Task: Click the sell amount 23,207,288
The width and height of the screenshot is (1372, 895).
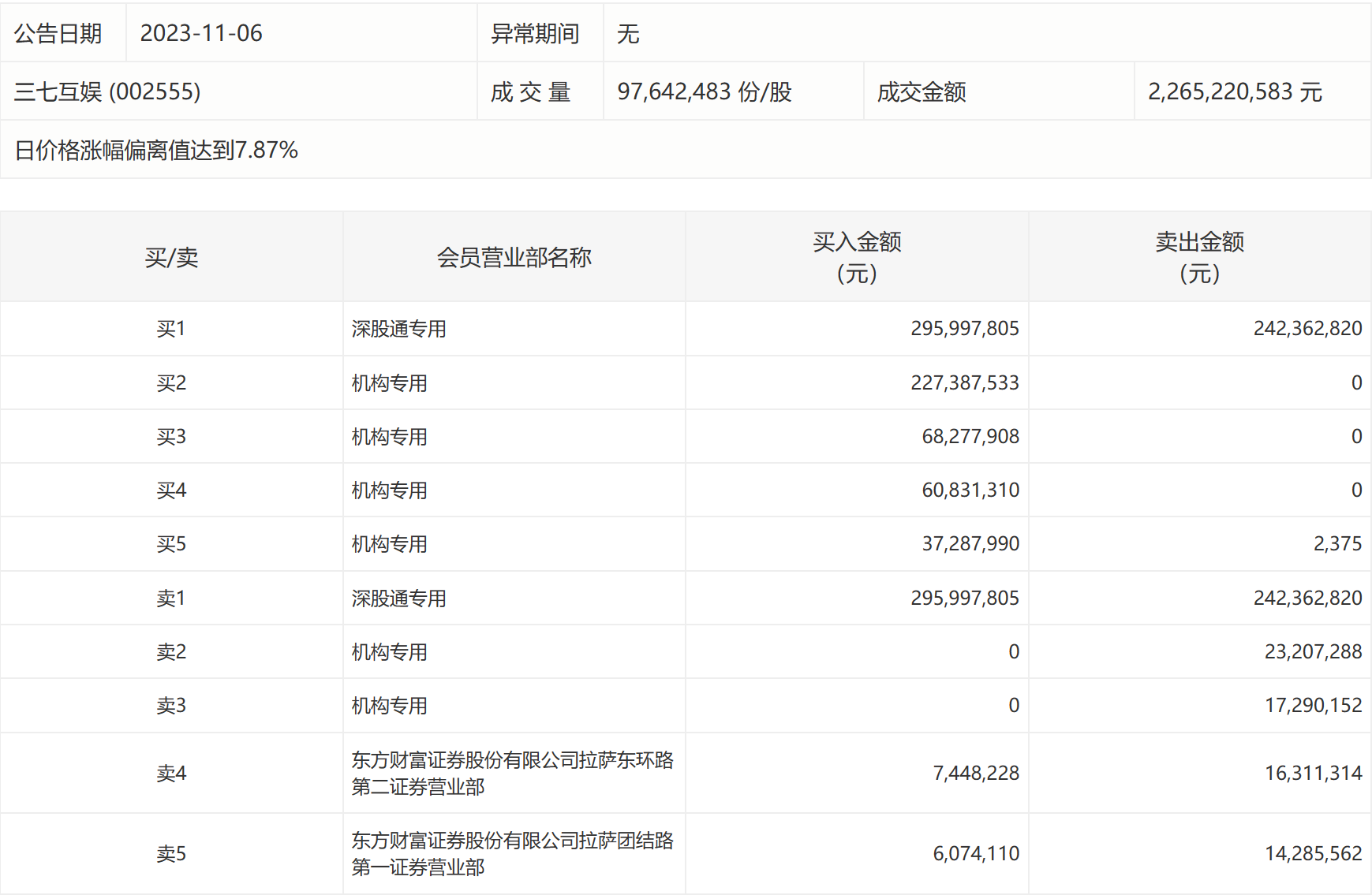Action: [x=1313, y=651]
